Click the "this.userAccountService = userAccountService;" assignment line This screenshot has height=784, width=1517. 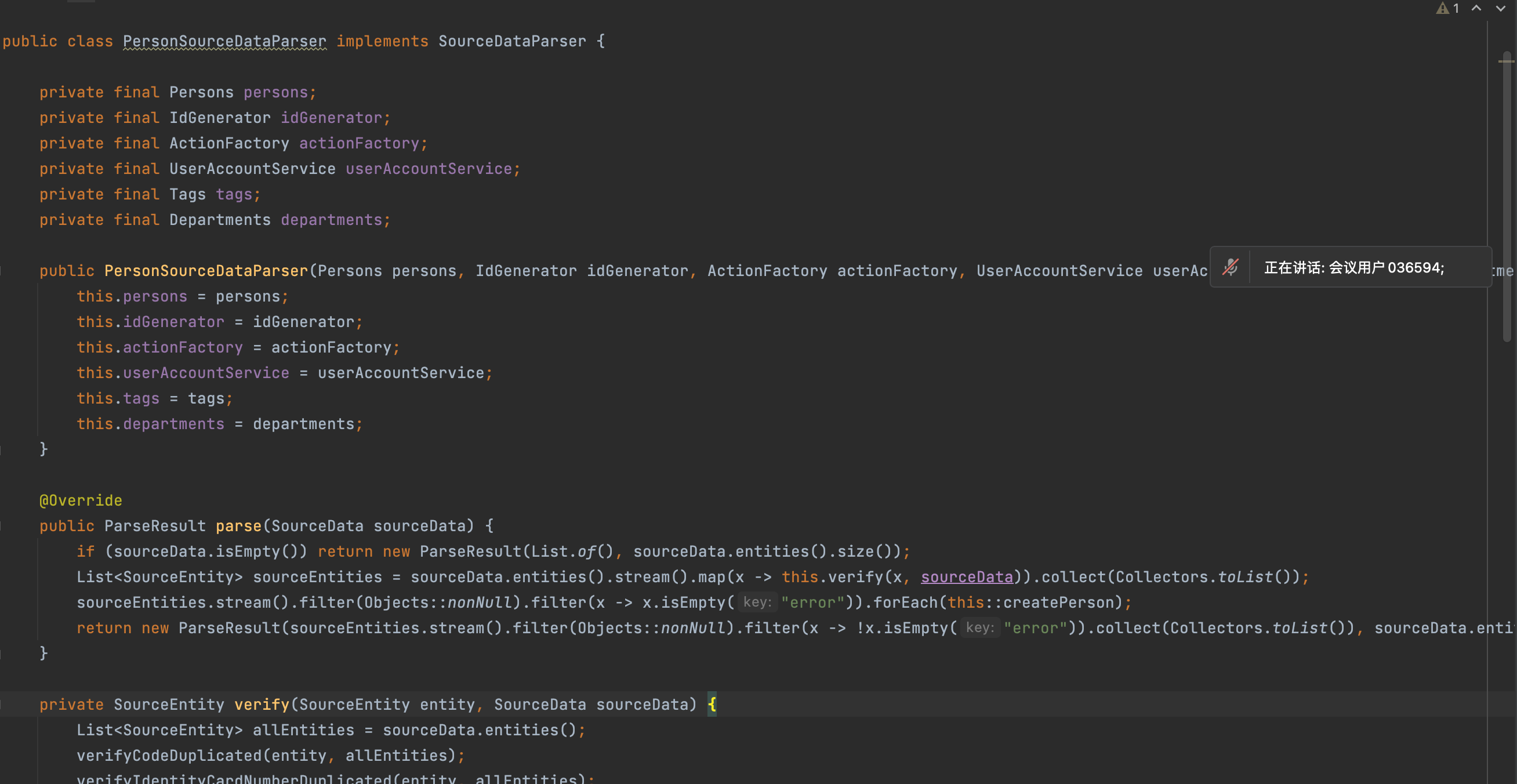(x=284, y=373)
